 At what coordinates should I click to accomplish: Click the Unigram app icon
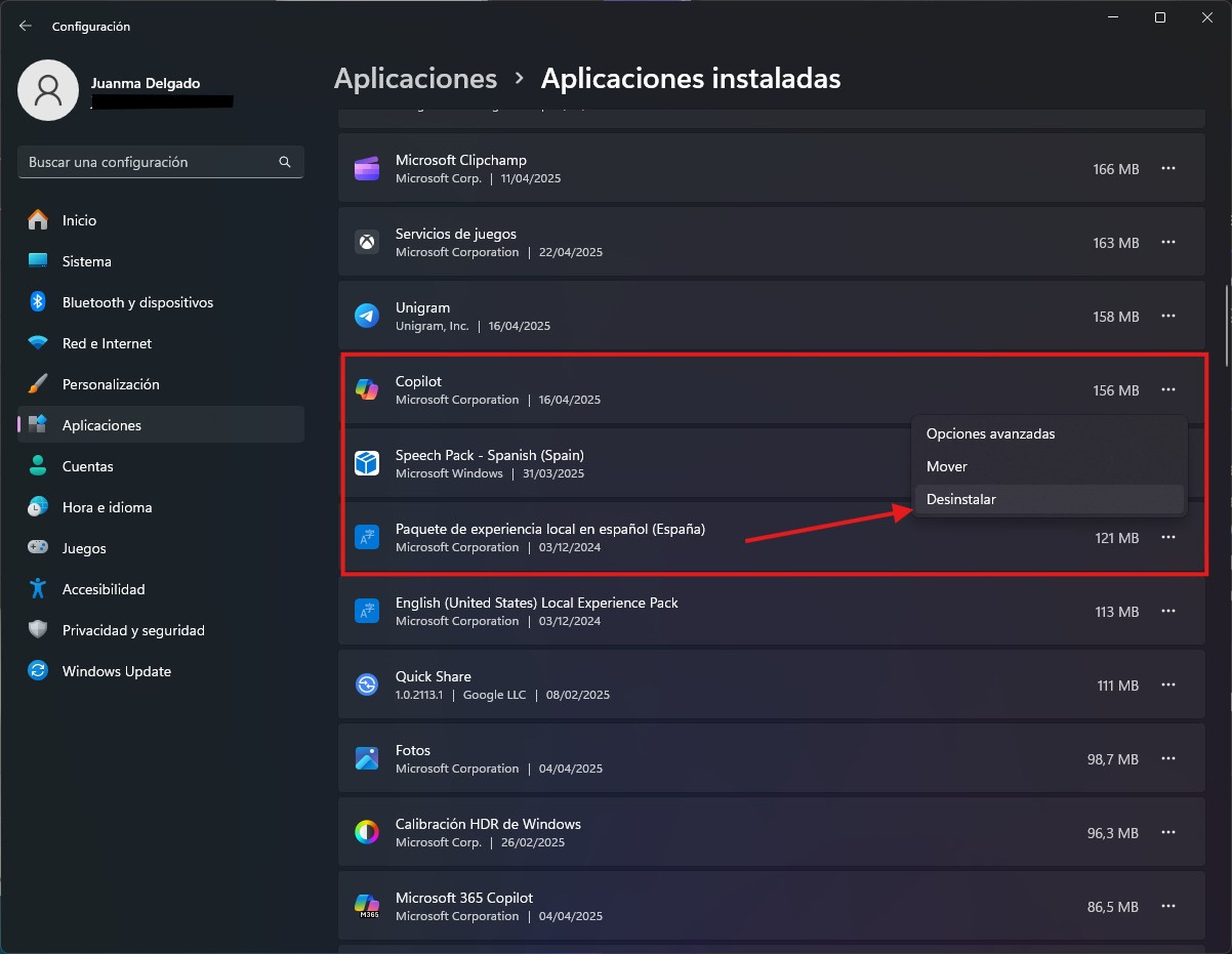coord(367,316)
